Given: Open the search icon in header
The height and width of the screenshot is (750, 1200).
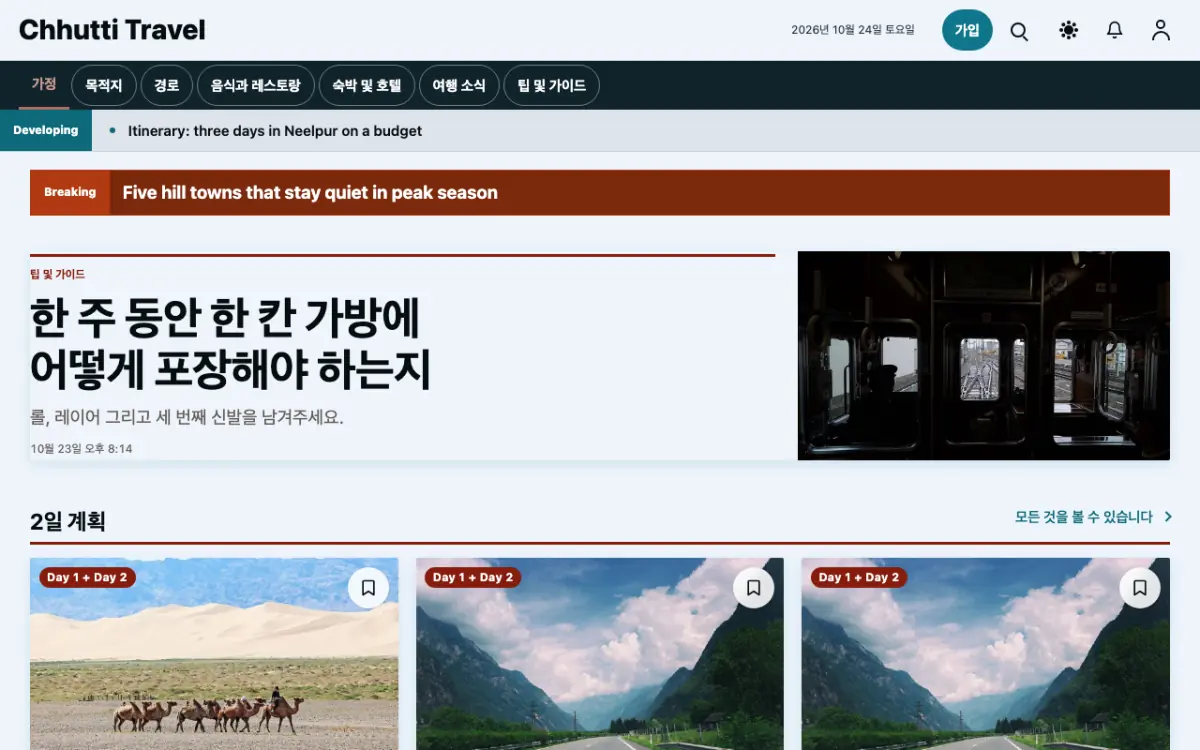Looking at the screenshot, I should [1019, 31].
